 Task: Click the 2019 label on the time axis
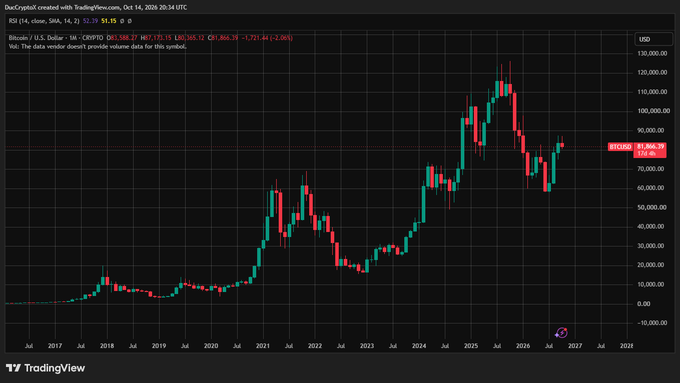coord(159,346)
